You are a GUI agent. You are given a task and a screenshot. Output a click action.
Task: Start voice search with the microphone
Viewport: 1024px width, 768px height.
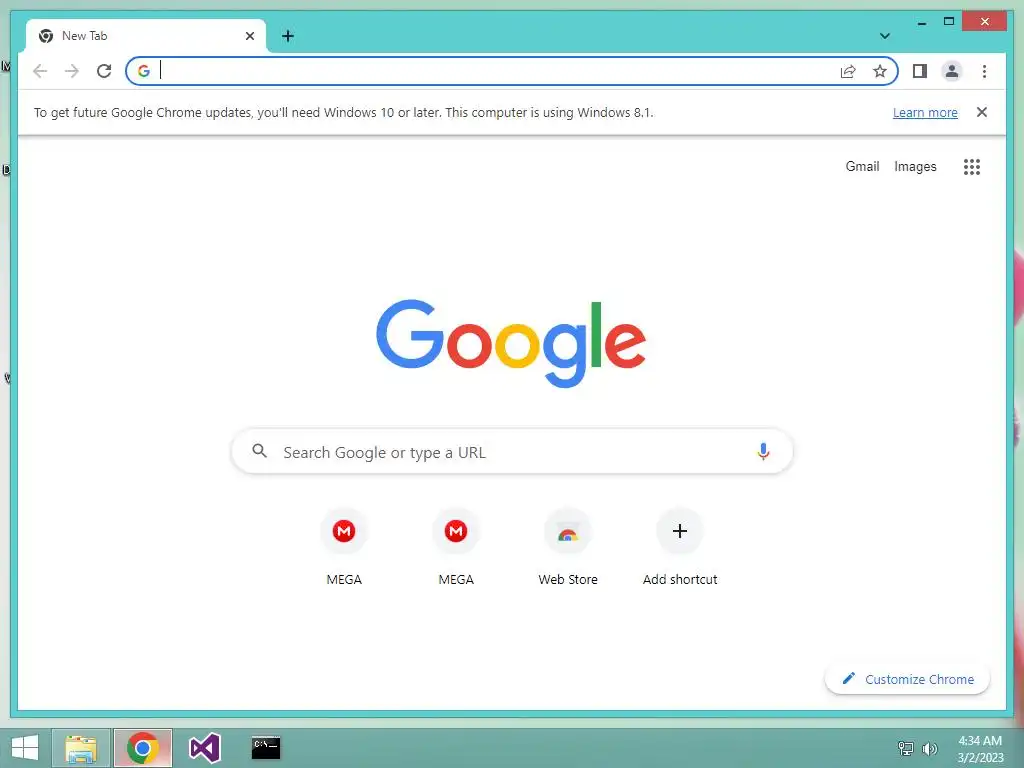pos(763,451)
